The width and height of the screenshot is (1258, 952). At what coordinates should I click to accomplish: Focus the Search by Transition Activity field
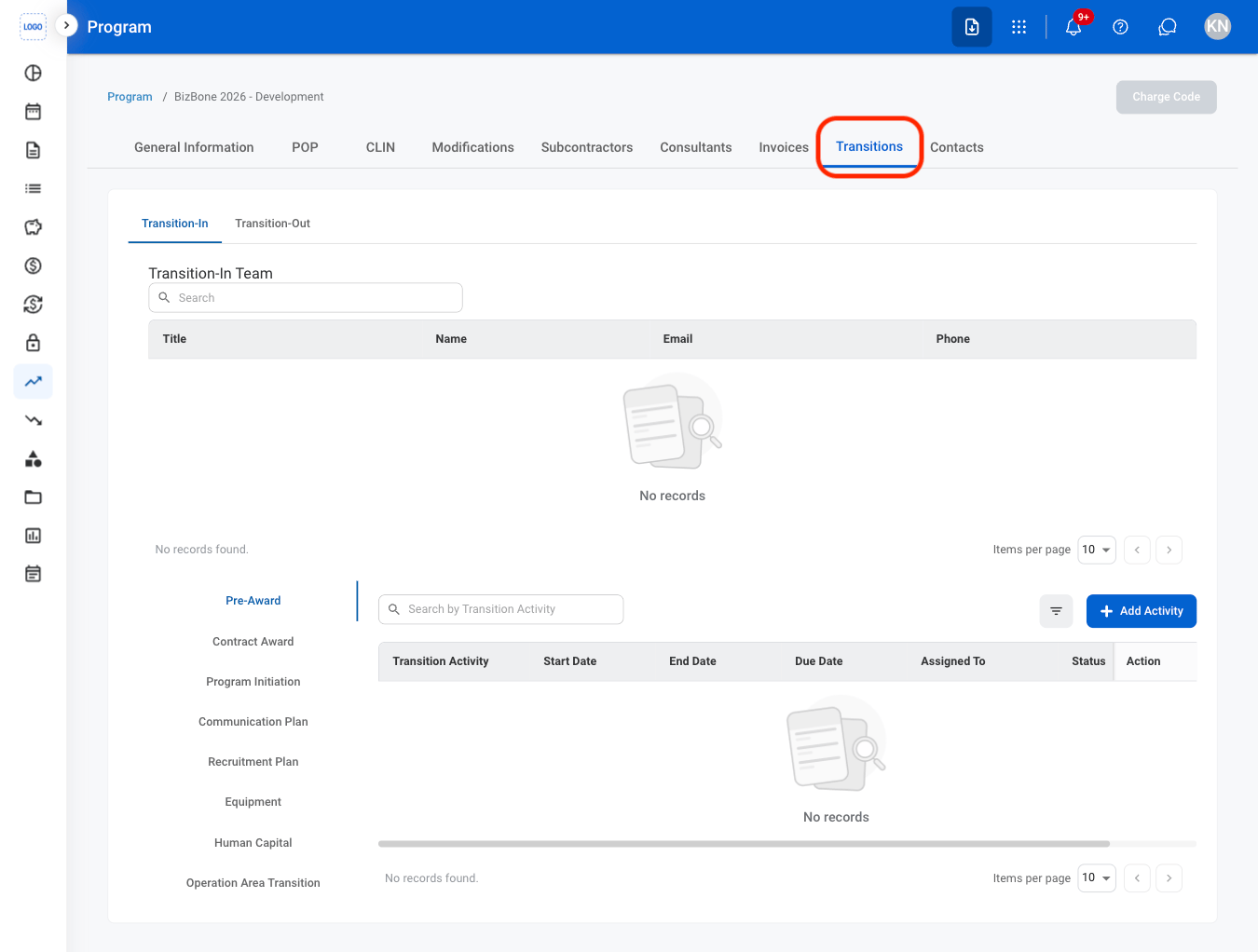pos(500,609)
